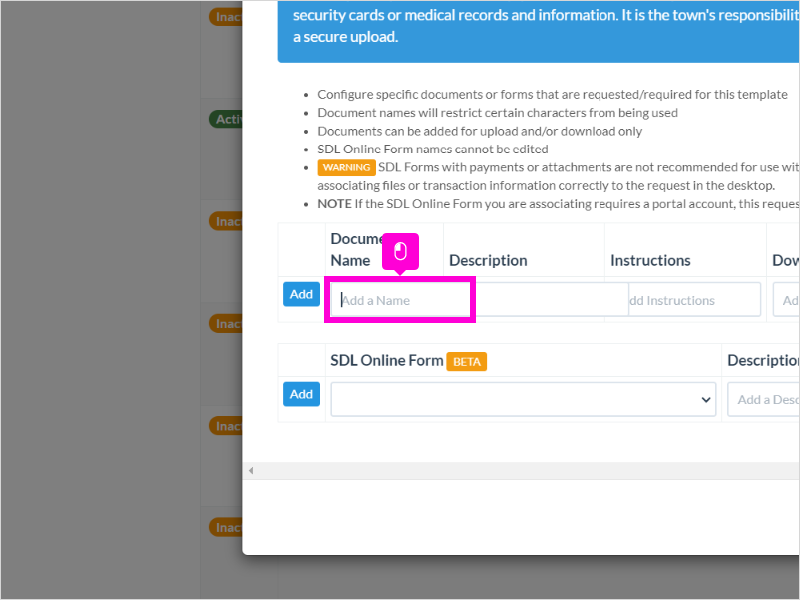Screen dimensions: 800x600
Task: Click the scrollbar's left arrow
Action: coord(251,470)
